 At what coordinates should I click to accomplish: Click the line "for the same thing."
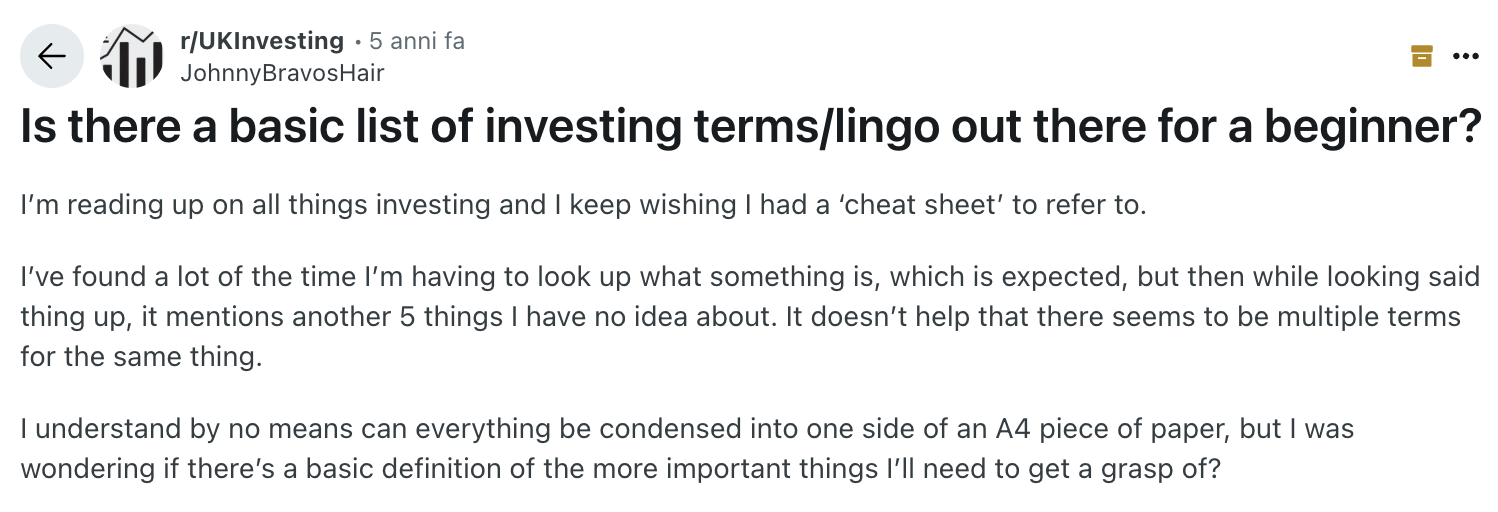click(x=140, y=356)
